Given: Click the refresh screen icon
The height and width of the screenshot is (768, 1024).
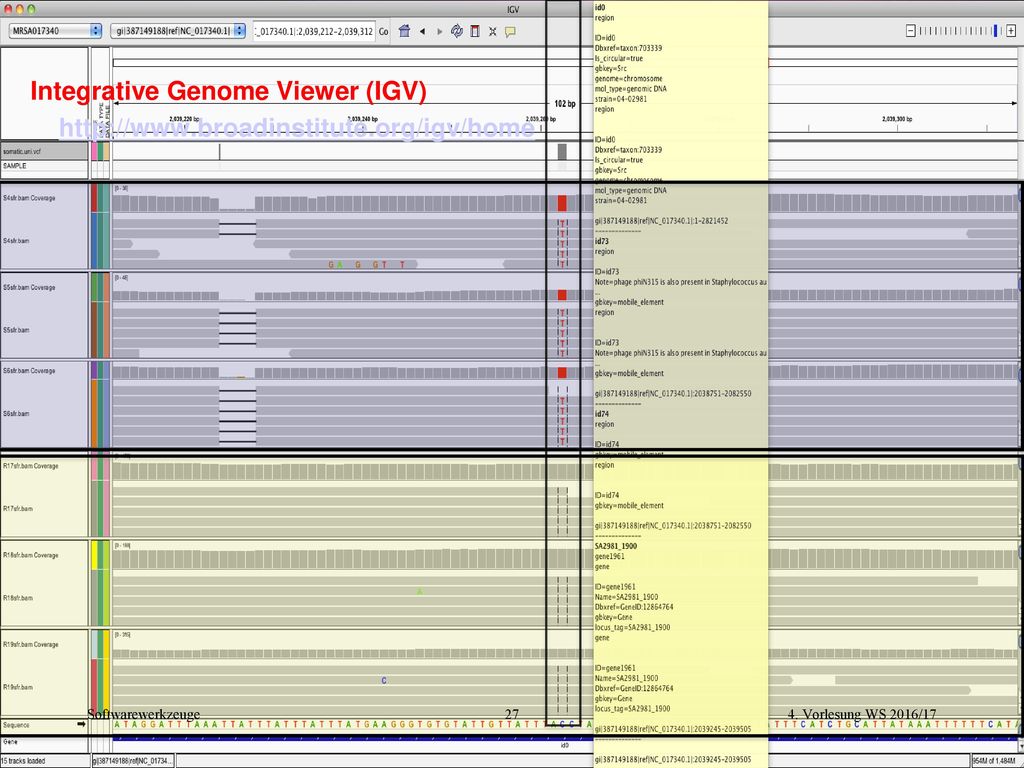Looking at the screenshot, I should pyautogui.click(x=456, y=31).
